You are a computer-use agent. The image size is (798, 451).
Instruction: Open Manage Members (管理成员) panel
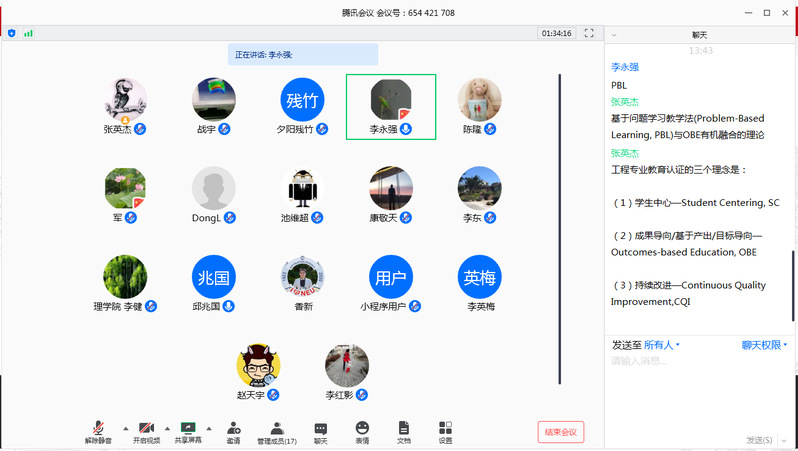pos(276,431)
